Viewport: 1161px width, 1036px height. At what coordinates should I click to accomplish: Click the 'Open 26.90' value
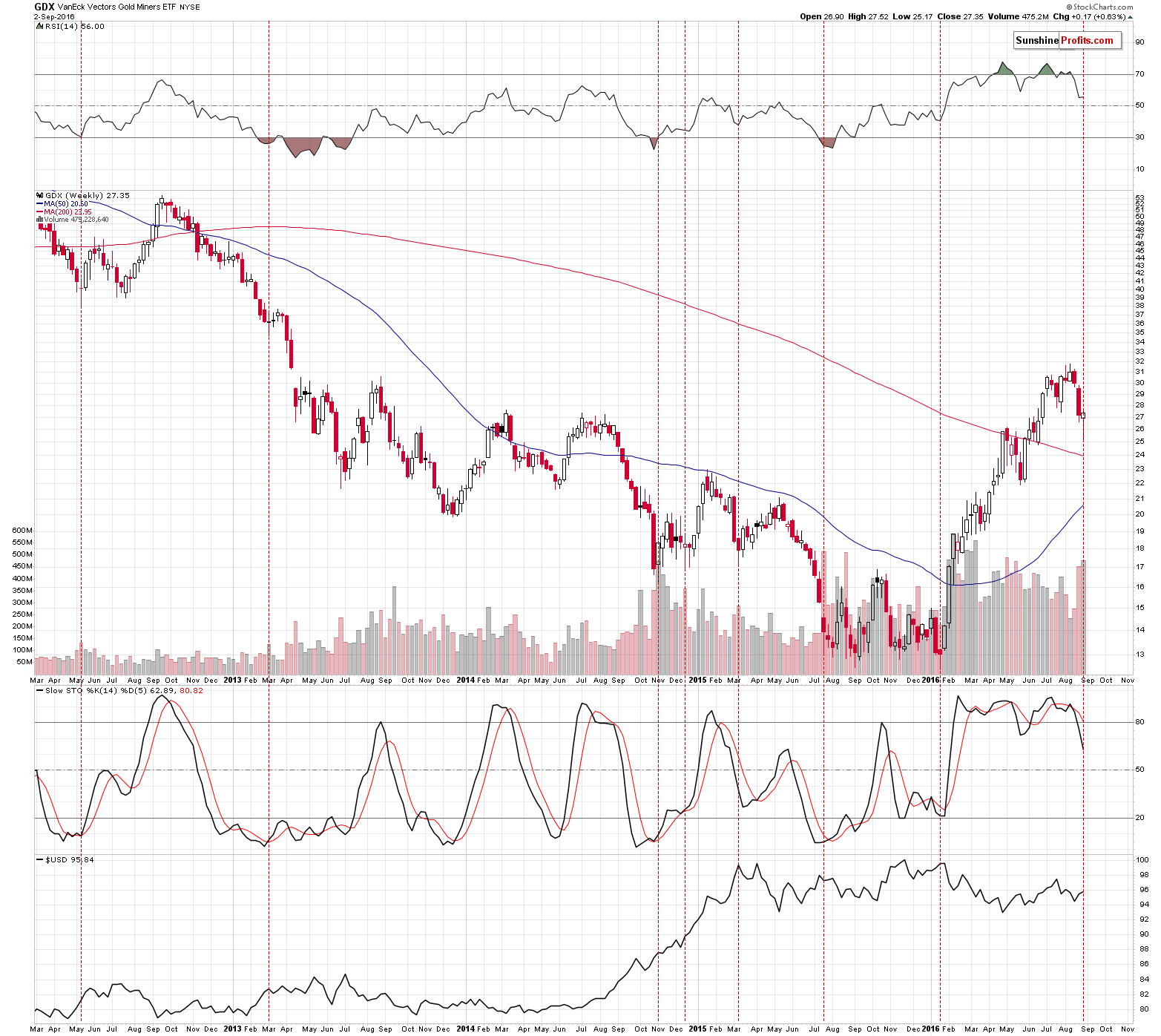click(822, 17)
